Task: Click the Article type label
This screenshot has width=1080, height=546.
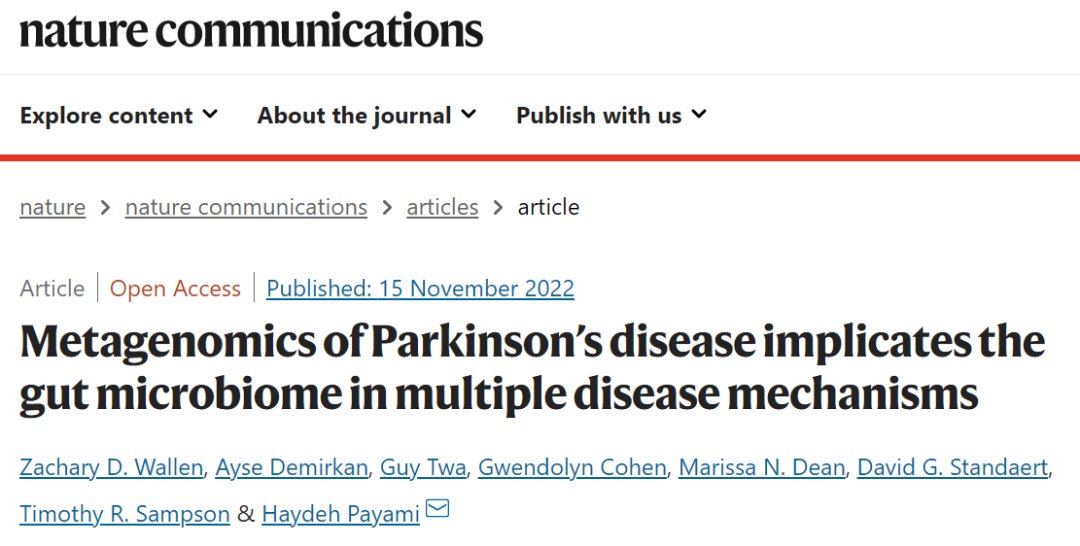Action: (52, 289)
